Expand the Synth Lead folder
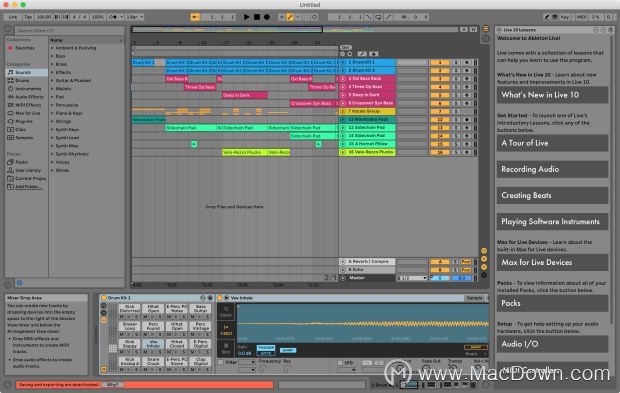This screenshot has height=393, width=620. (x=52, y=138)
